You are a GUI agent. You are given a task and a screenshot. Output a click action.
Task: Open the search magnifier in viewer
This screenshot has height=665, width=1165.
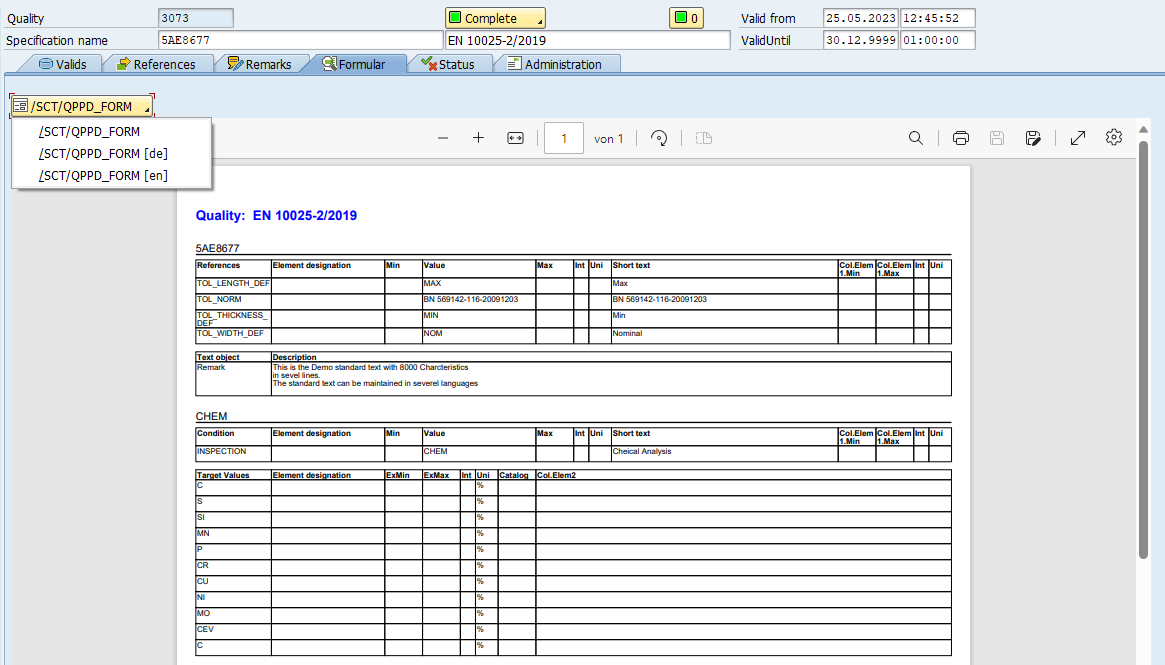[x=915, y=138]
